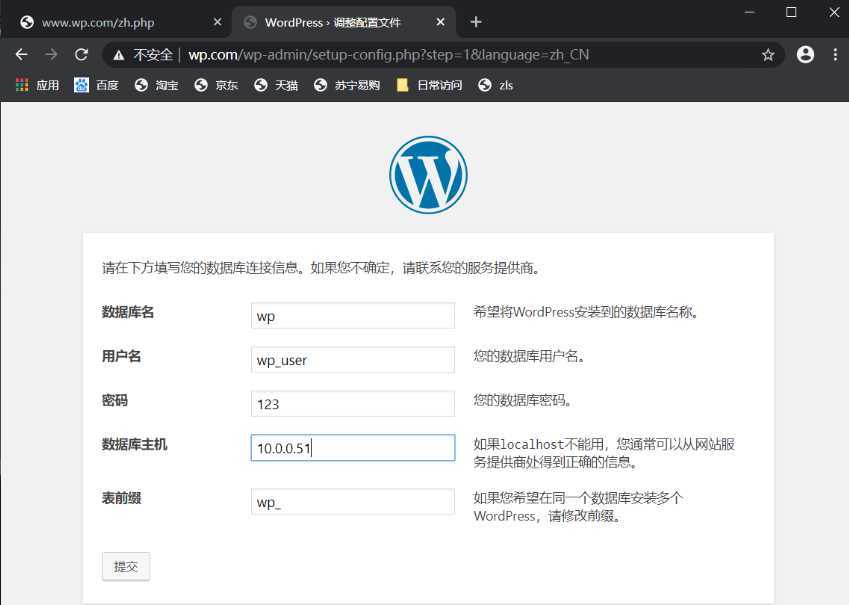Open the 天猫 bookmark
The image size is (849, 605).
click(x=276, y=85)
